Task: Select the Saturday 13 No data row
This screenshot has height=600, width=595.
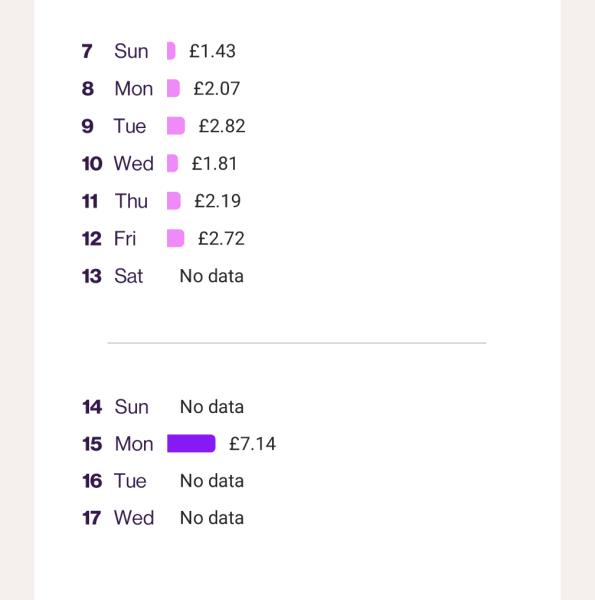Action: 163,276
